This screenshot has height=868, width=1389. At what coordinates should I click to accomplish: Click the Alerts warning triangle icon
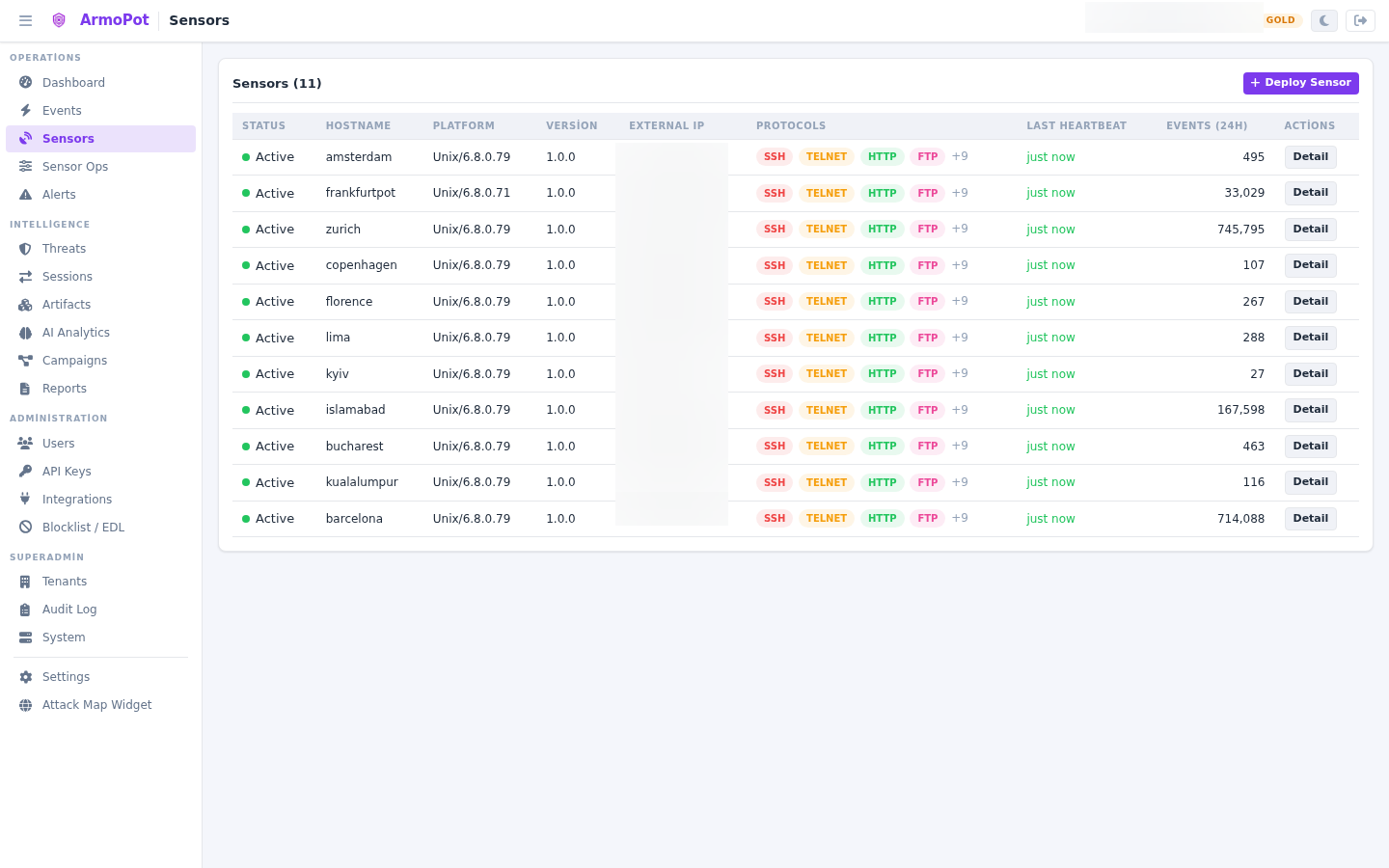tap(26, 195)
